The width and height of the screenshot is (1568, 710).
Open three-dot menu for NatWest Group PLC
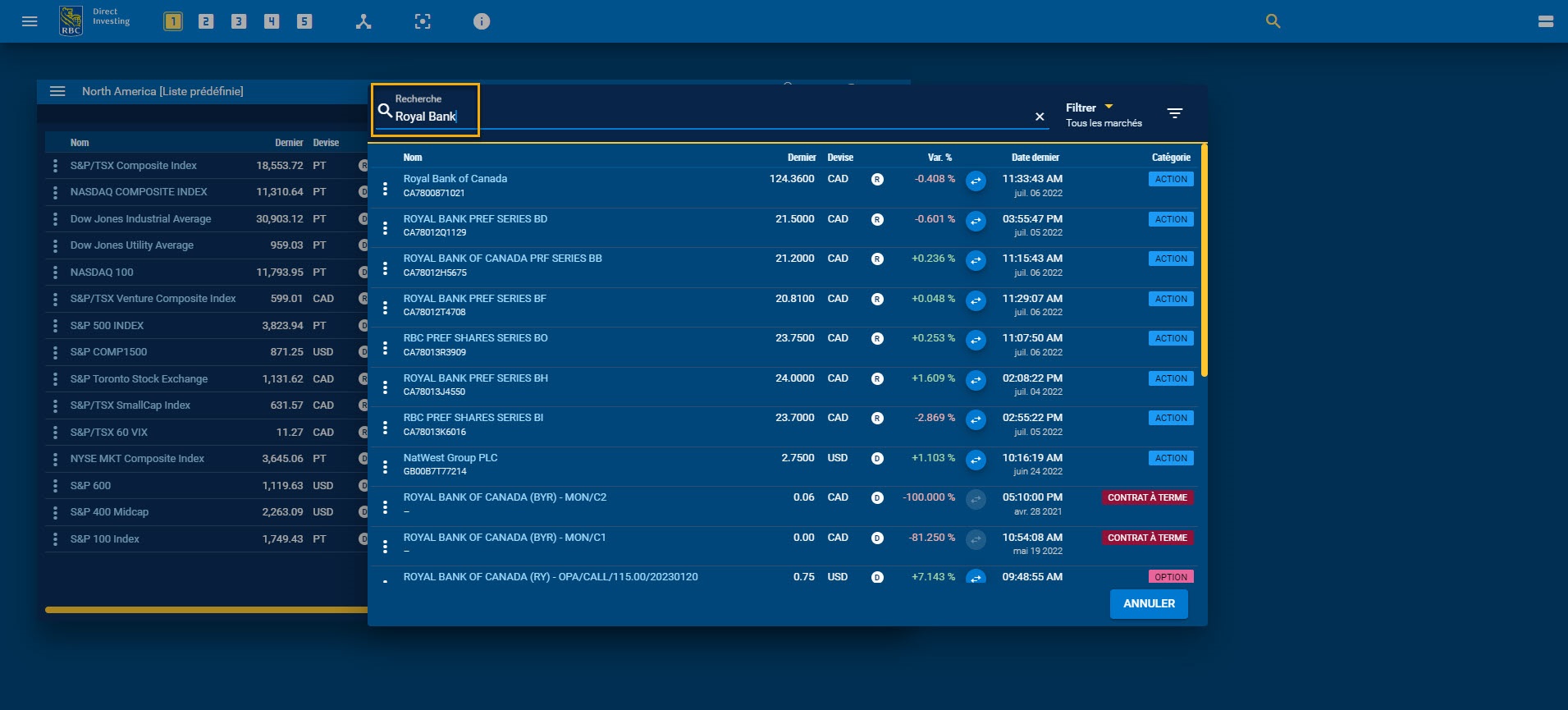tap(385, 467)
